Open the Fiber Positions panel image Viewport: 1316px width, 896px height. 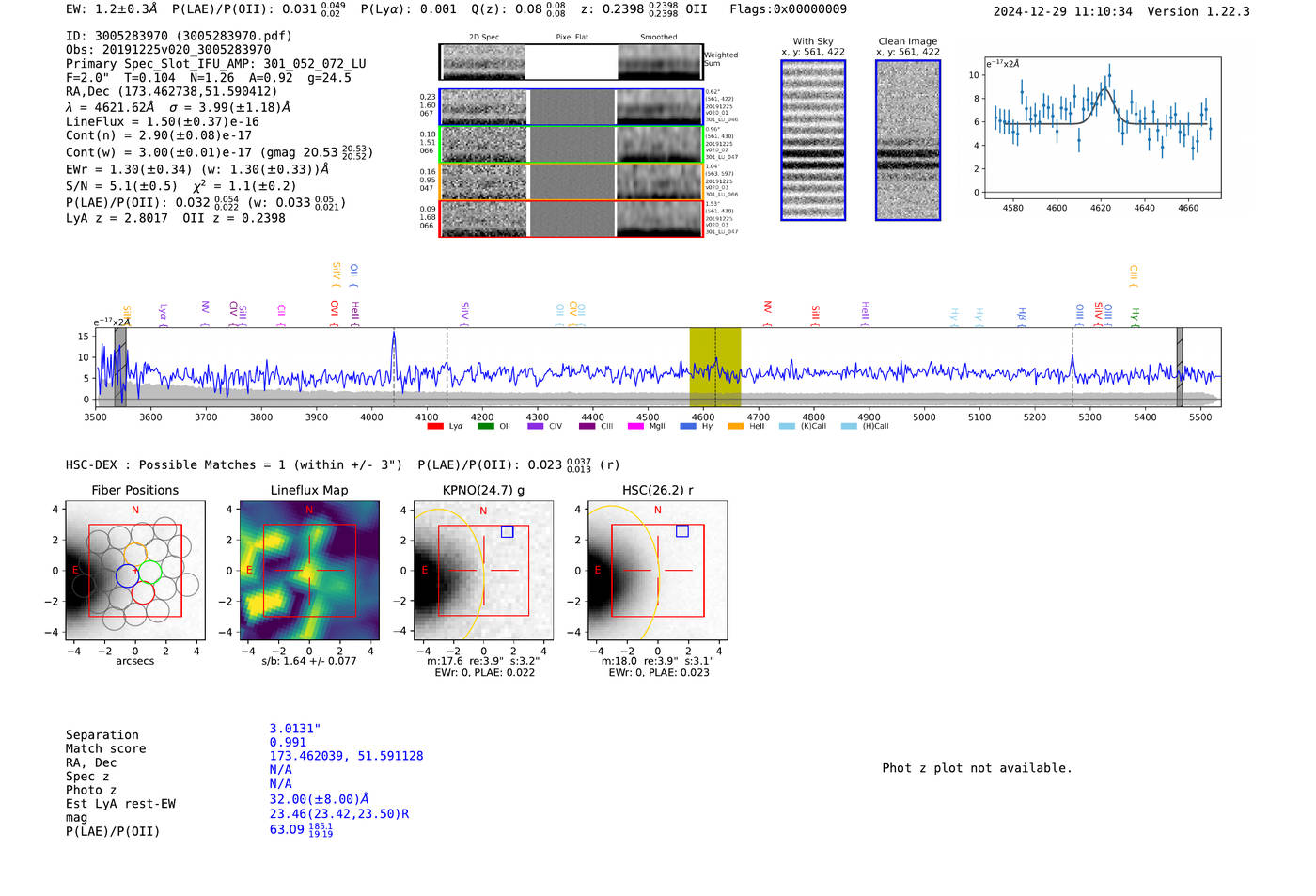point(134,570)
